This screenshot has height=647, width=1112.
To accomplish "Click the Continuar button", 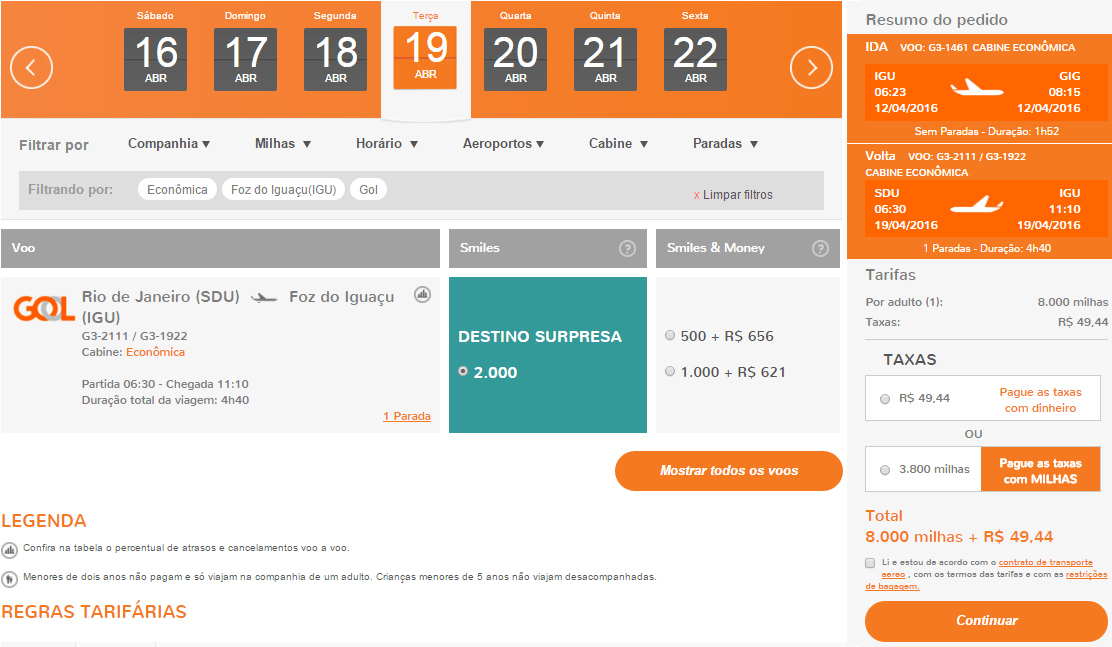I will [986, 621].
